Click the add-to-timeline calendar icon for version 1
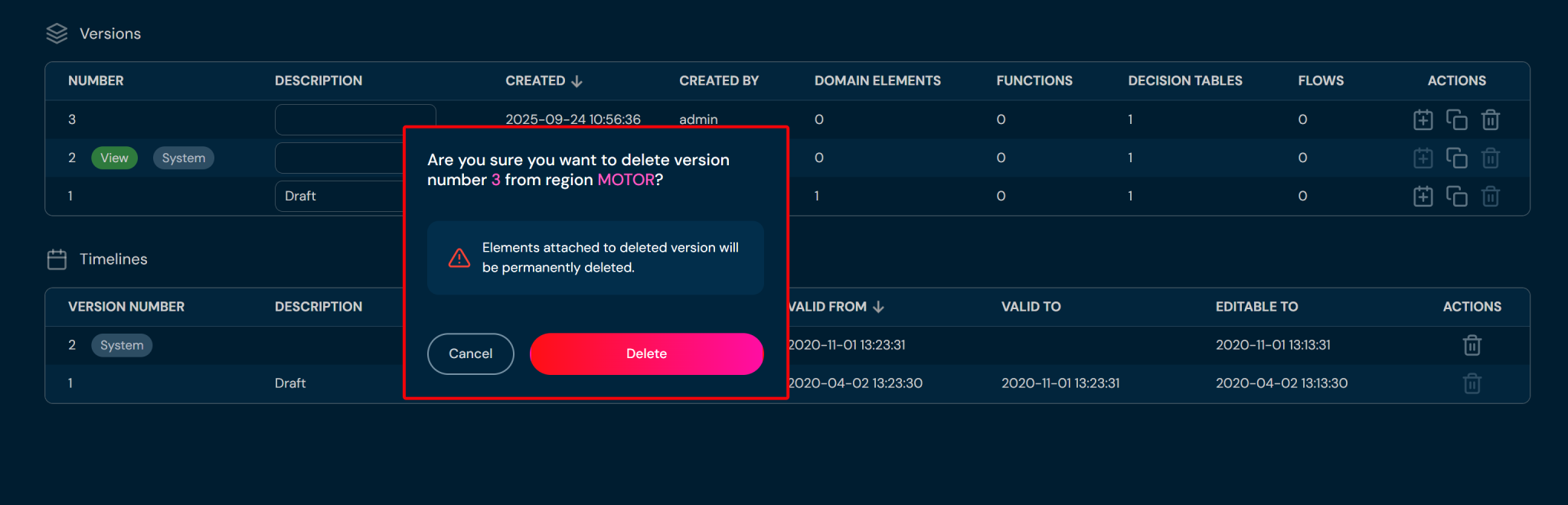This screenshot has width=1568, height=505. (1423, 197)
